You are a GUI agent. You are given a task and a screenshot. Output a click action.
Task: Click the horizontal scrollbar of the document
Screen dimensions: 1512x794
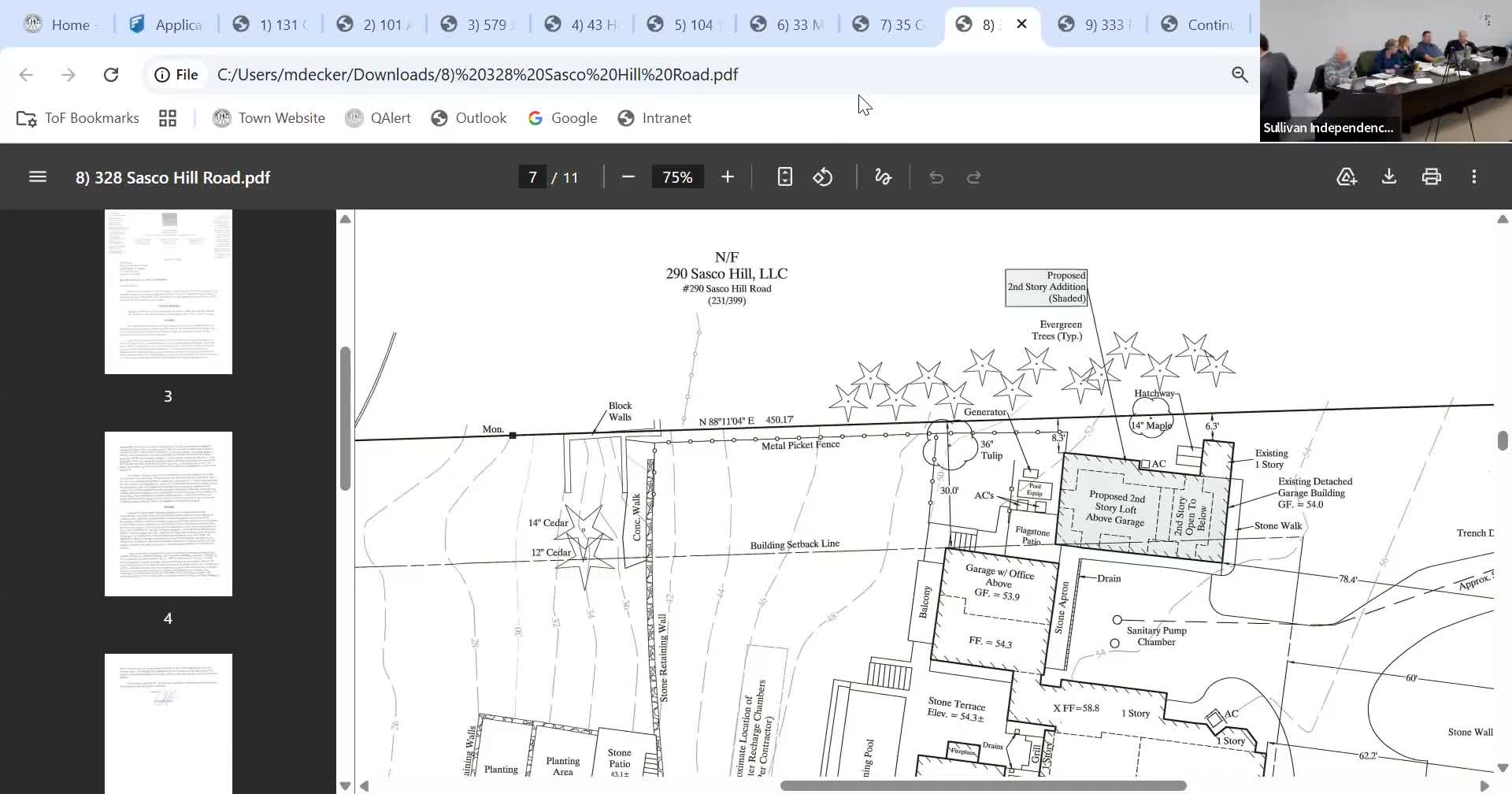(983, 785)
